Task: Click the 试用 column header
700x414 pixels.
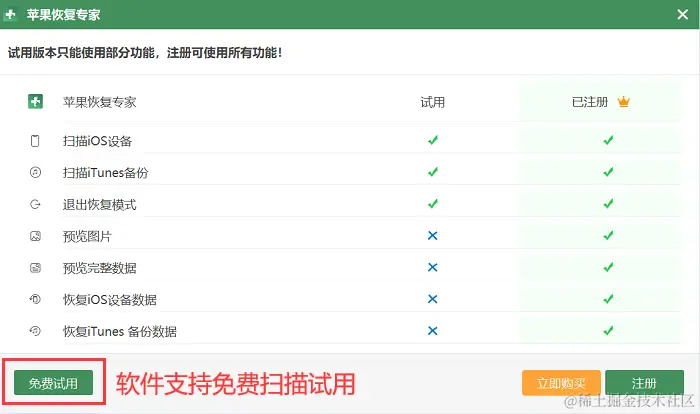Action: point(433,102)
